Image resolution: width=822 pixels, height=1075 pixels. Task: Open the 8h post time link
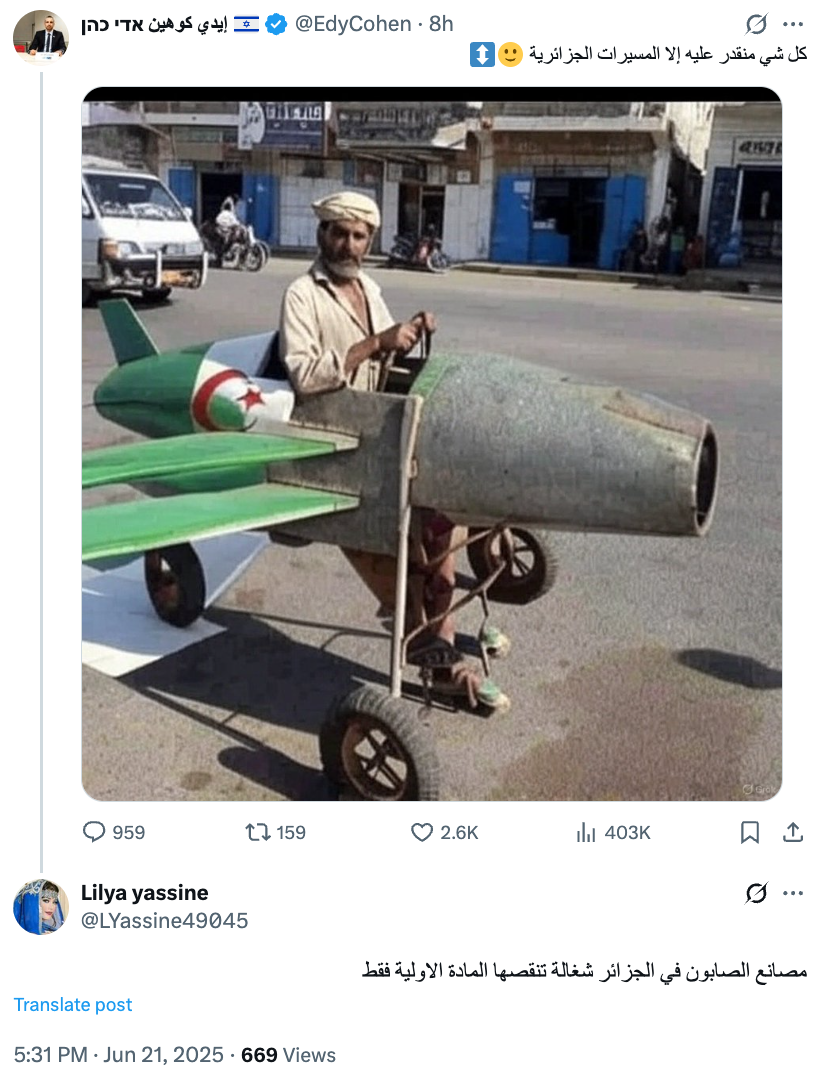pyautogui.click(x=441, y=24)
